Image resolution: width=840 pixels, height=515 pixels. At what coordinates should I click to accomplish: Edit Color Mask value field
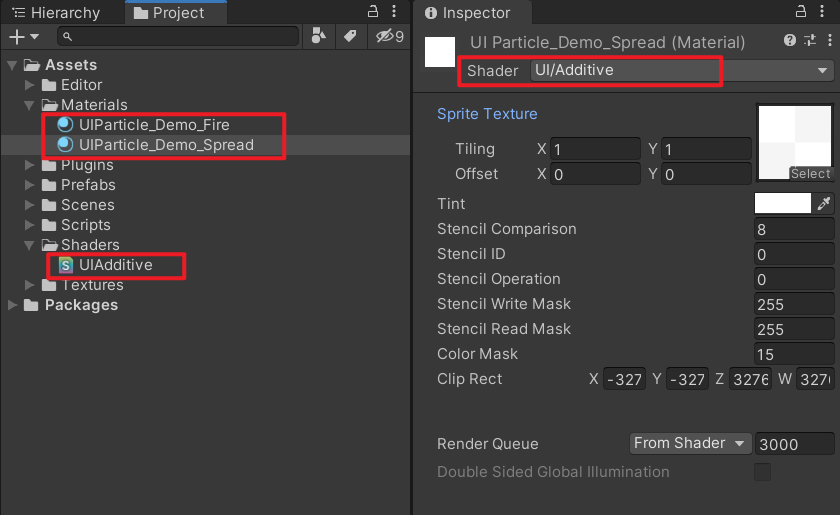click(794, 354)
